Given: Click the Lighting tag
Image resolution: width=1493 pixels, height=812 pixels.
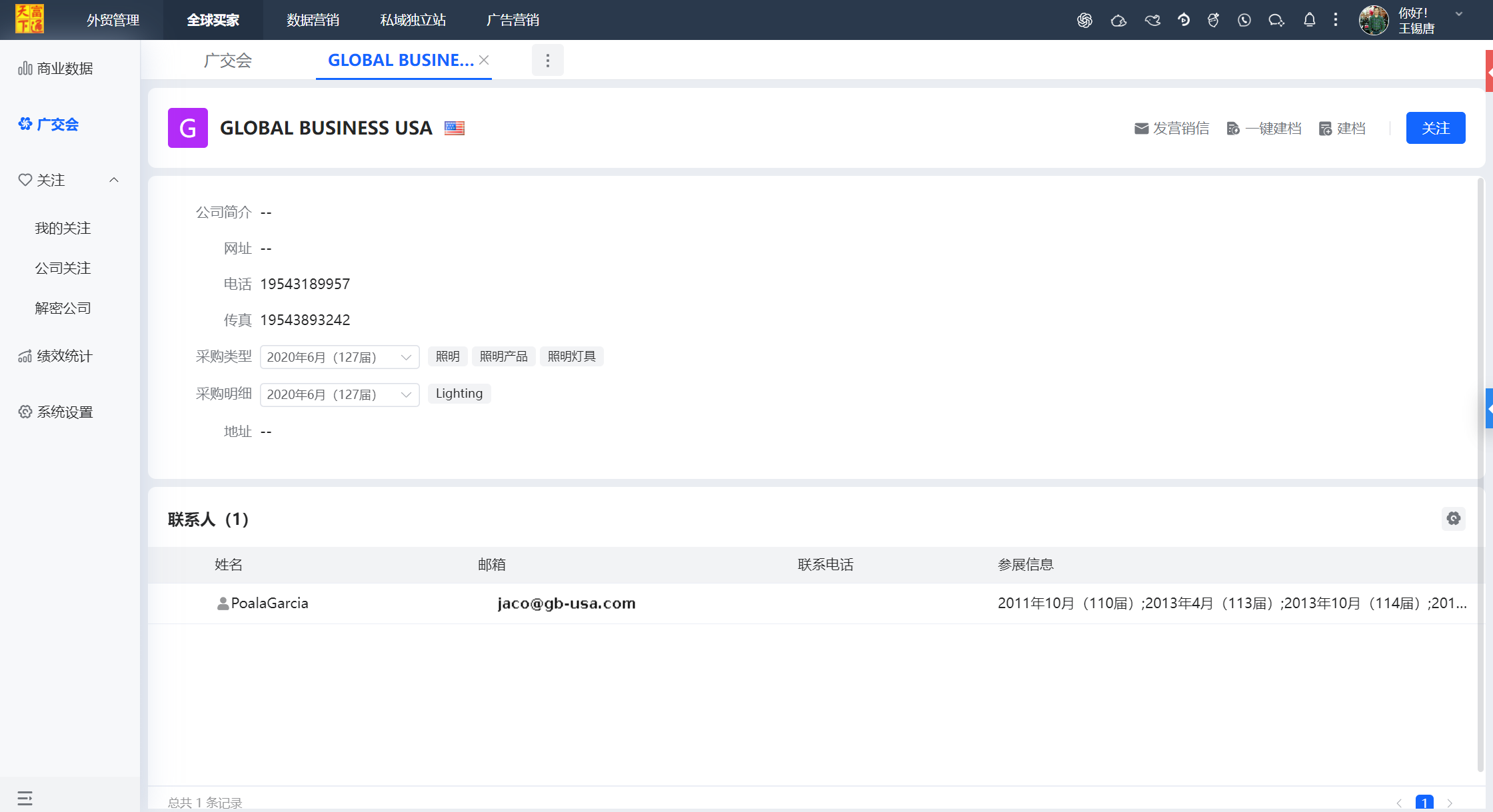Looking at the screenshot, I should [459, 394].
